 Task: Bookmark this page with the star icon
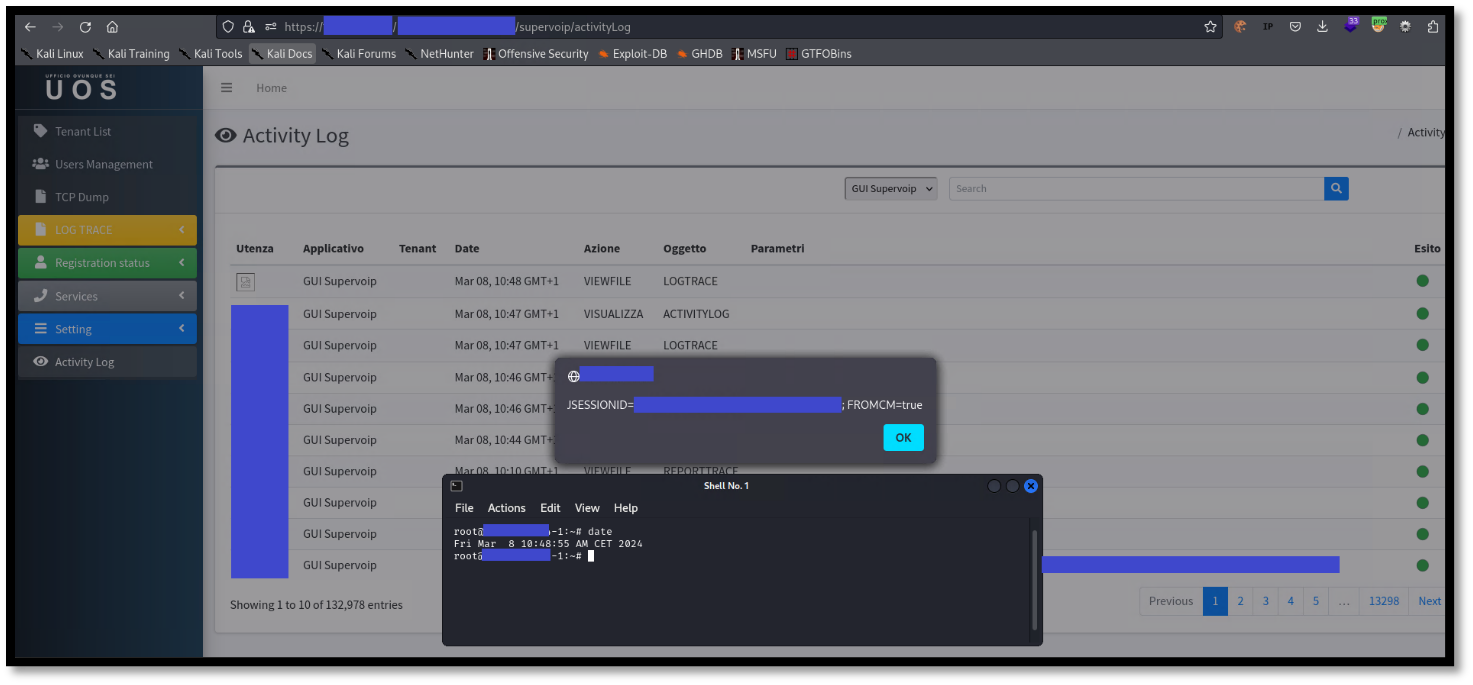pos(1211,27)
